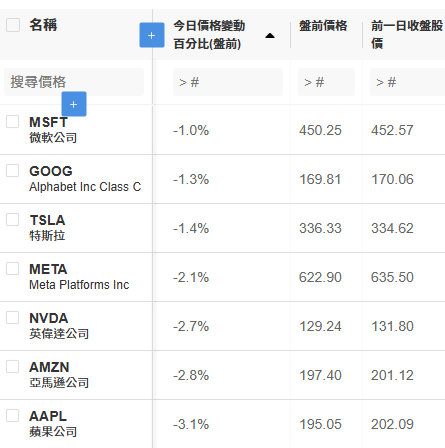Screen dimensions: 445x448
Task: Open the META Meta Platforms Inc link
Action: (x=79, y=277)
